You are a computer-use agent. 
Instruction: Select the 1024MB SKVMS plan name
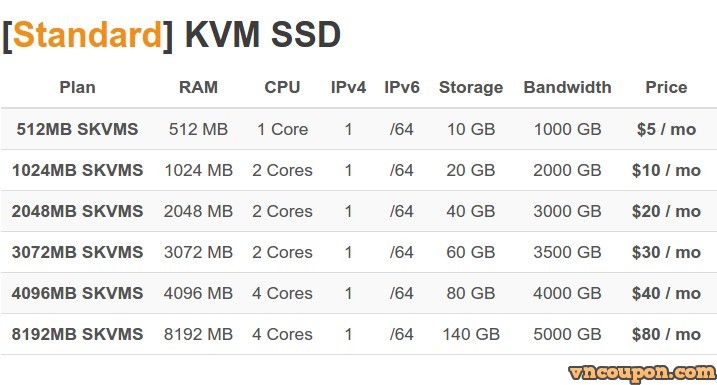coord(77,170)
